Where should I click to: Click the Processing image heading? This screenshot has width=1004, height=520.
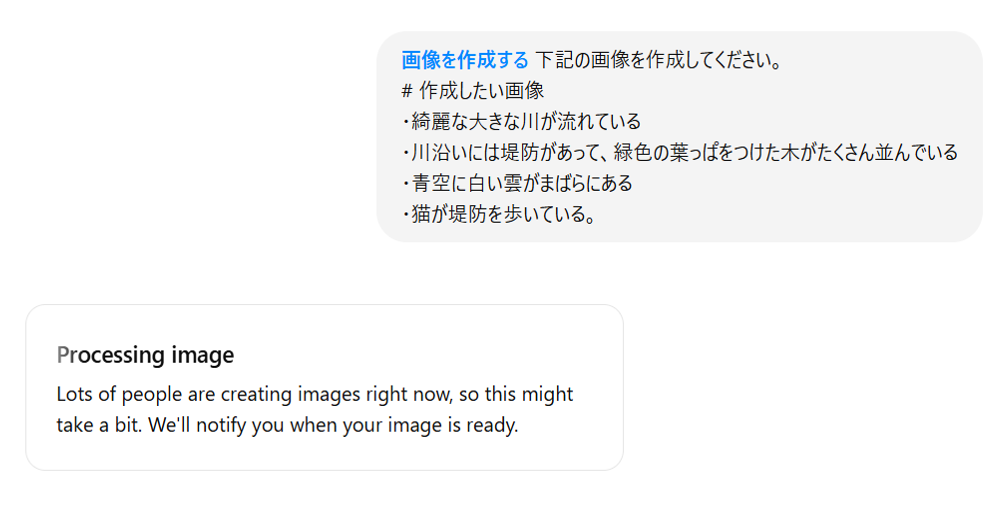tap(145, 355)
